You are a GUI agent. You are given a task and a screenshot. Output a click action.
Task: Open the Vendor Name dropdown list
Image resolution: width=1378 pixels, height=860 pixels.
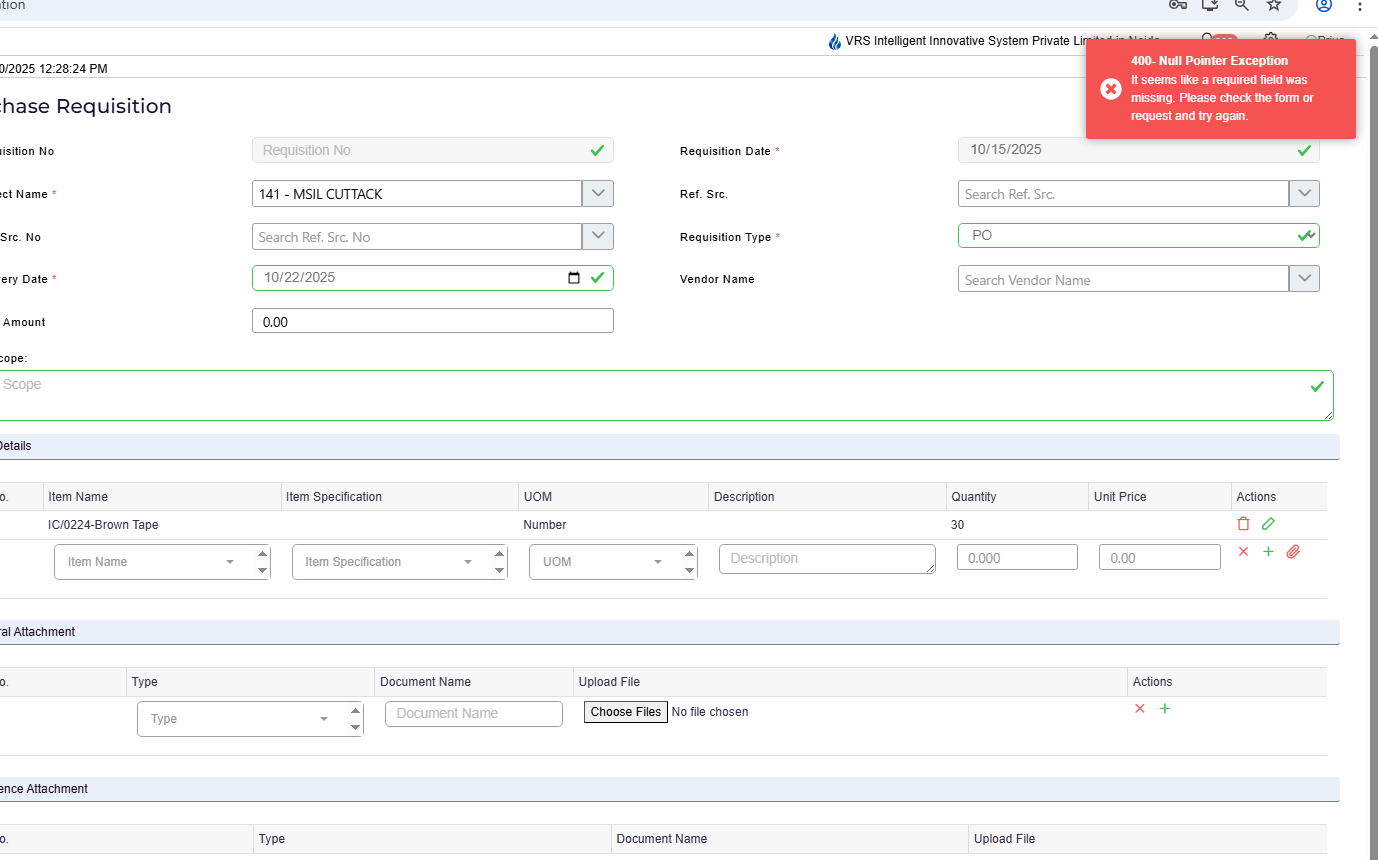pyautogui.click(x=1304, y=279)
